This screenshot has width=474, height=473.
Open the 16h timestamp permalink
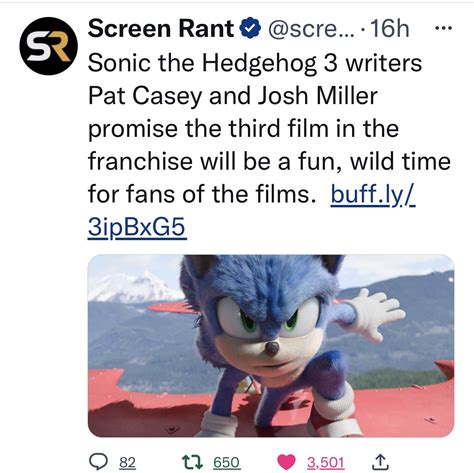pyautogui.click(x=389, y=29)
